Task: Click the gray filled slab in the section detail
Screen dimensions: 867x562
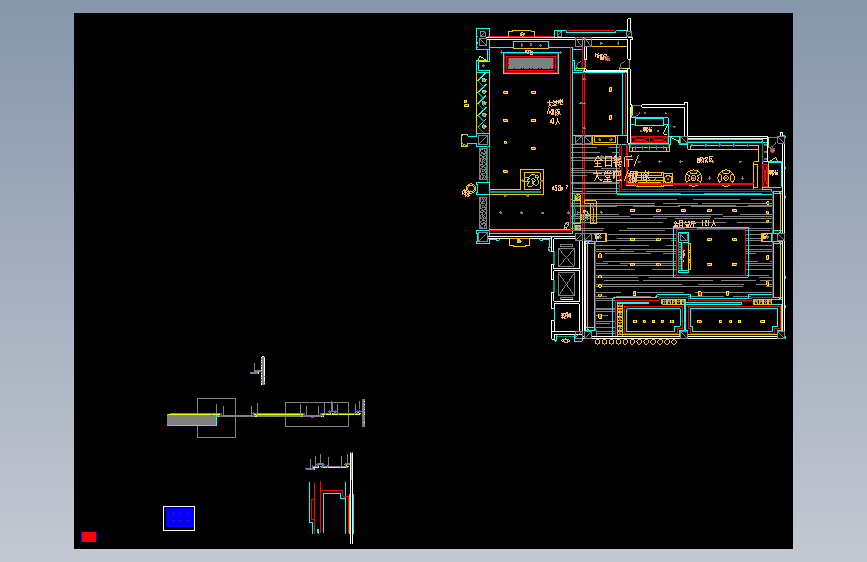Action: pyautogui.click(x=192, y=420)
